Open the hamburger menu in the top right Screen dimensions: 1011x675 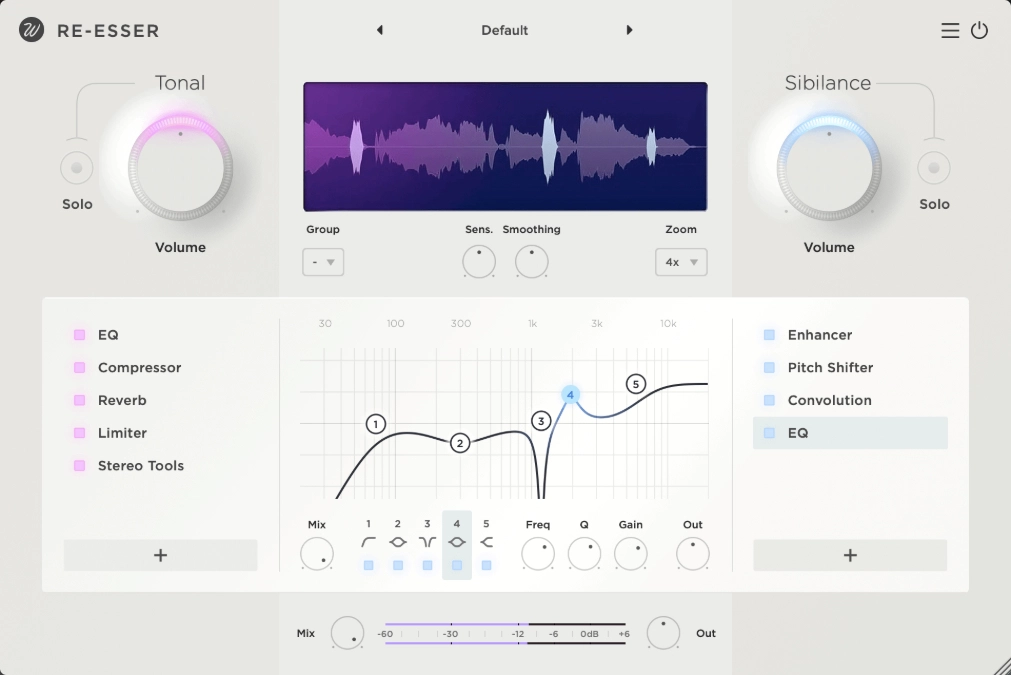[950, 30]
